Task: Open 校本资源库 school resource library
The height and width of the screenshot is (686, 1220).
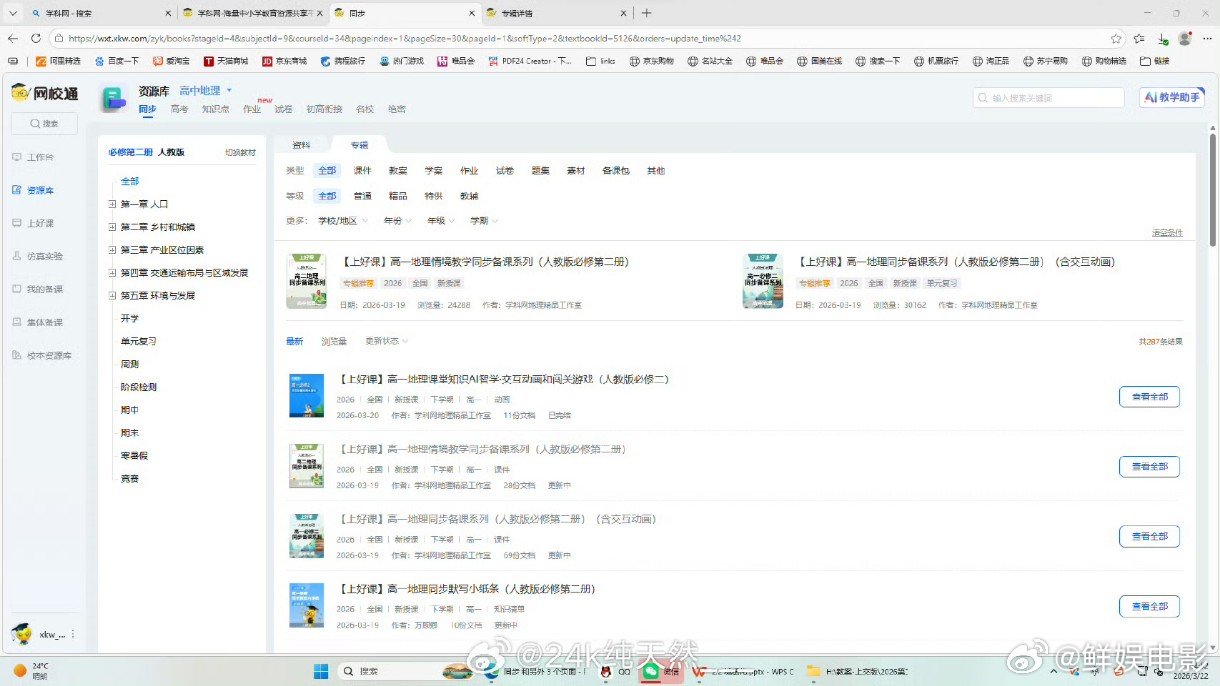Action: point(44,355)
